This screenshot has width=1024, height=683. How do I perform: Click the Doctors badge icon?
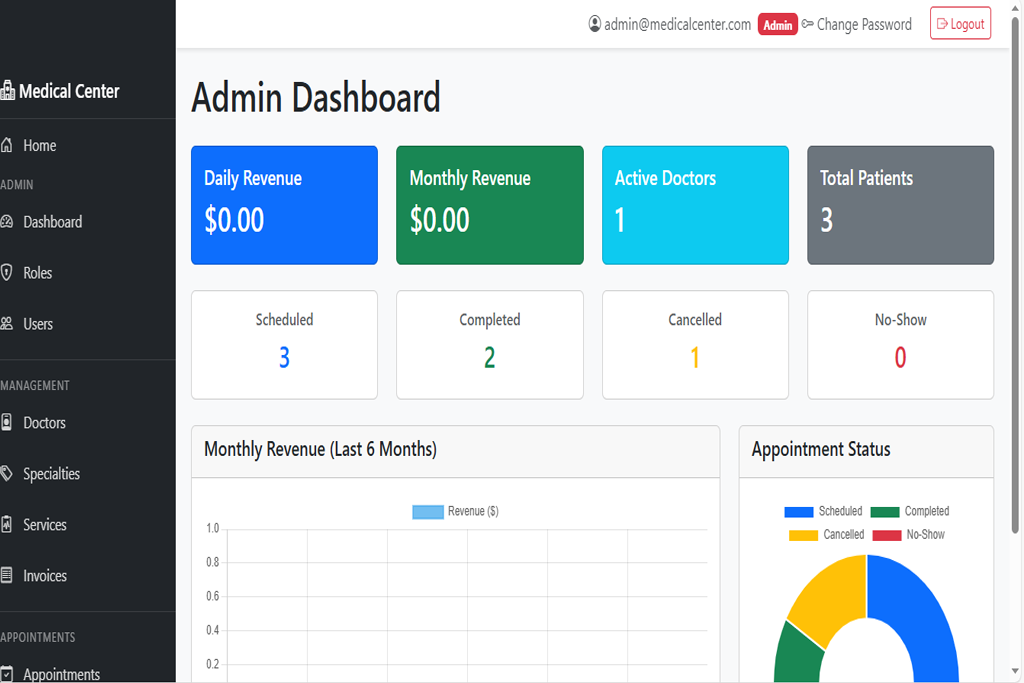point(7,423)
